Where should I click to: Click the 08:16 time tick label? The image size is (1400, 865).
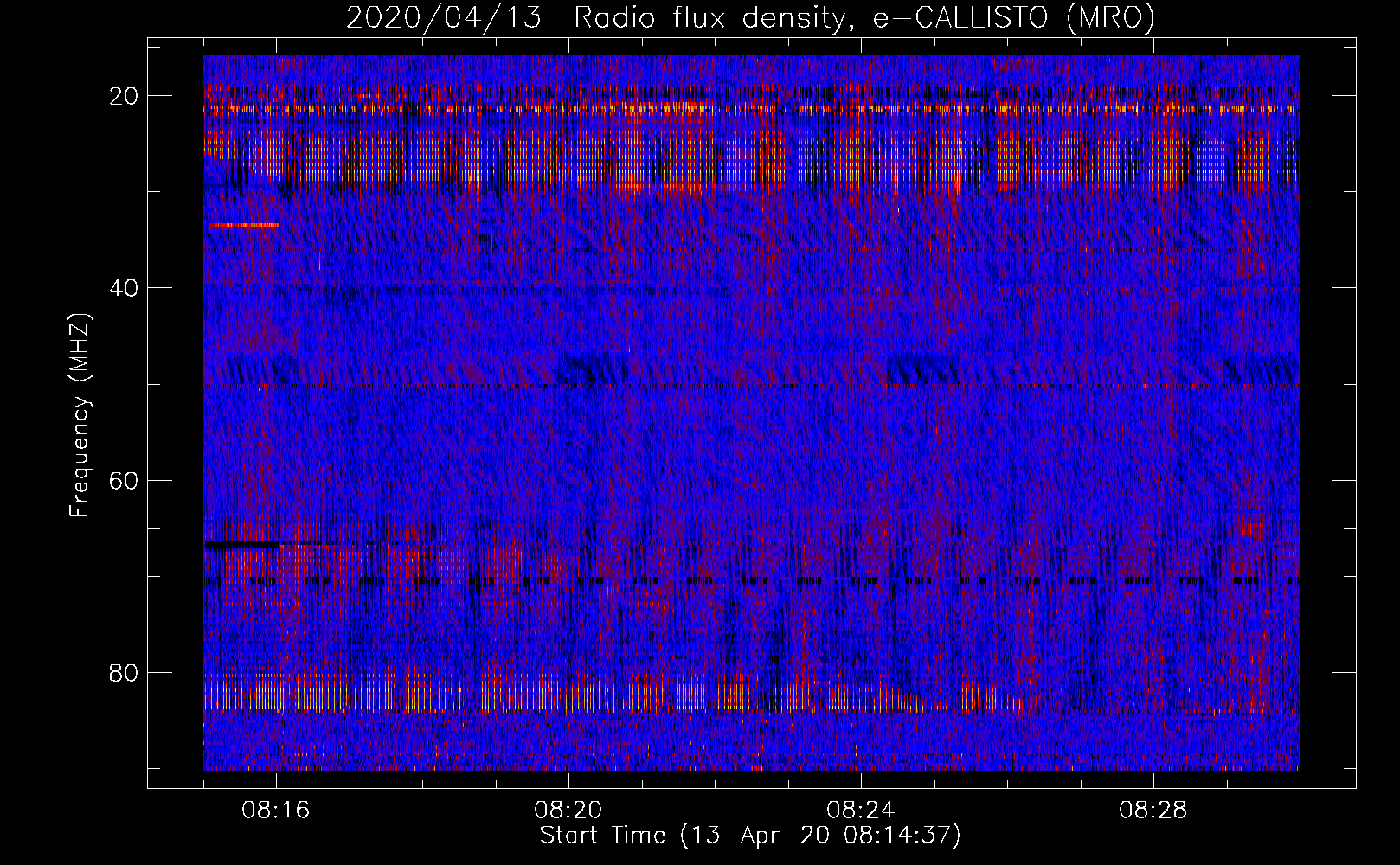click(276, 811)
